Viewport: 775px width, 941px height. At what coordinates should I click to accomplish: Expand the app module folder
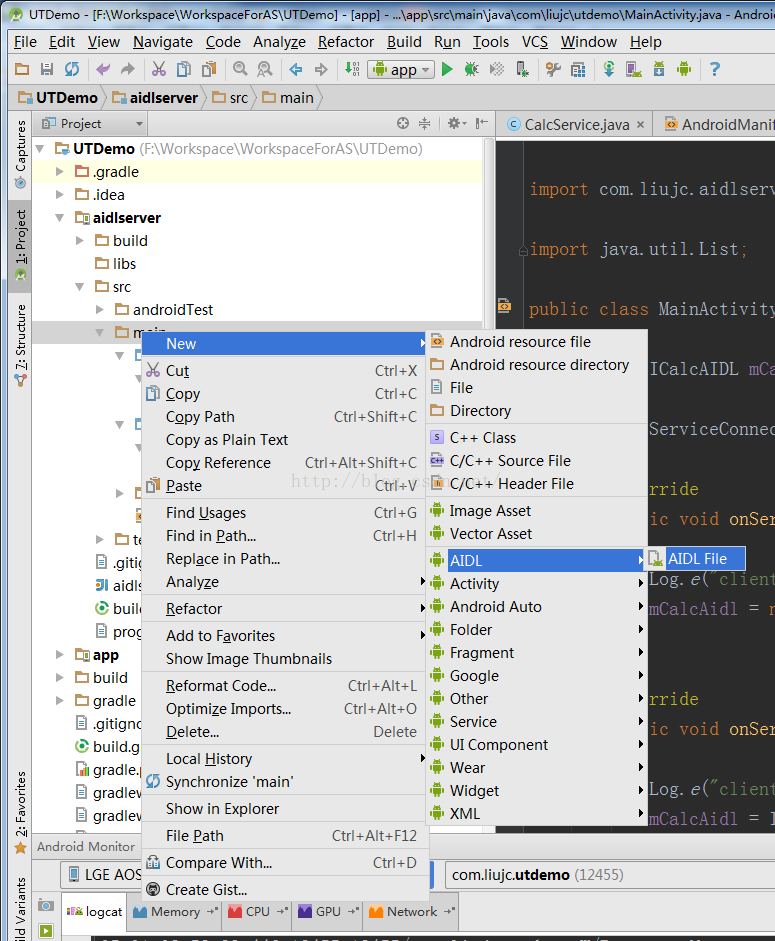(61, 655)
